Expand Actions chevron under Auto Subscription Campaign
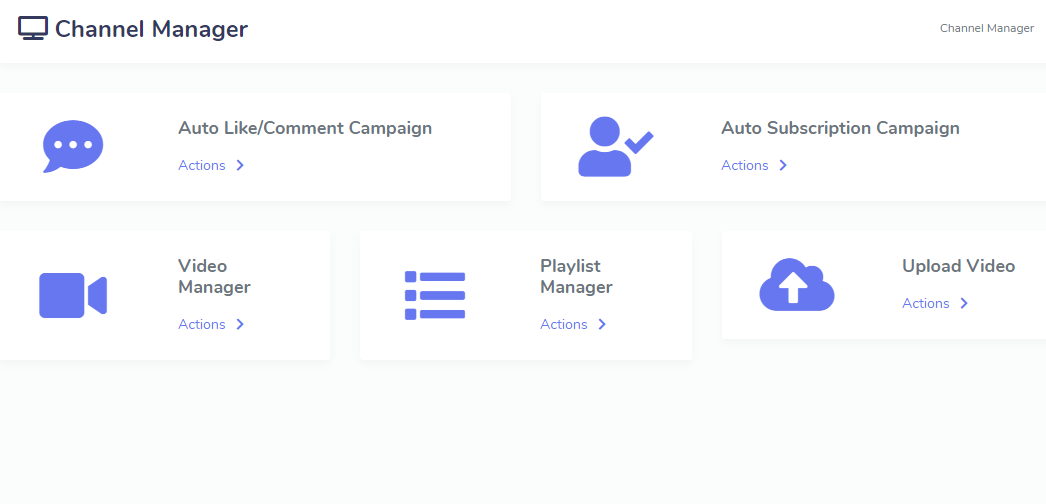1046x504 pixels. click(783, 165)
